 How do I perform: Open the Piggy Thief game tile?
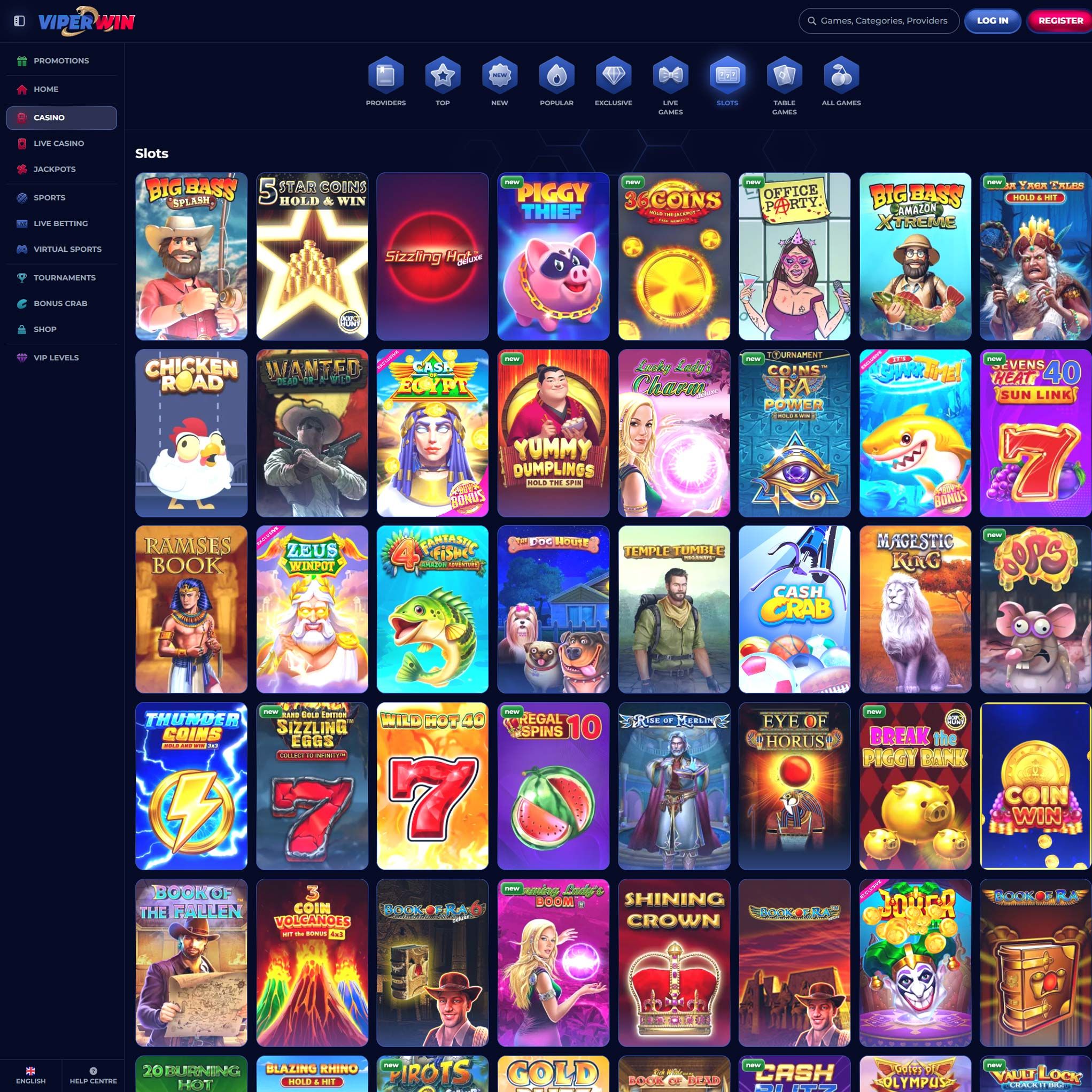(553, 257)
